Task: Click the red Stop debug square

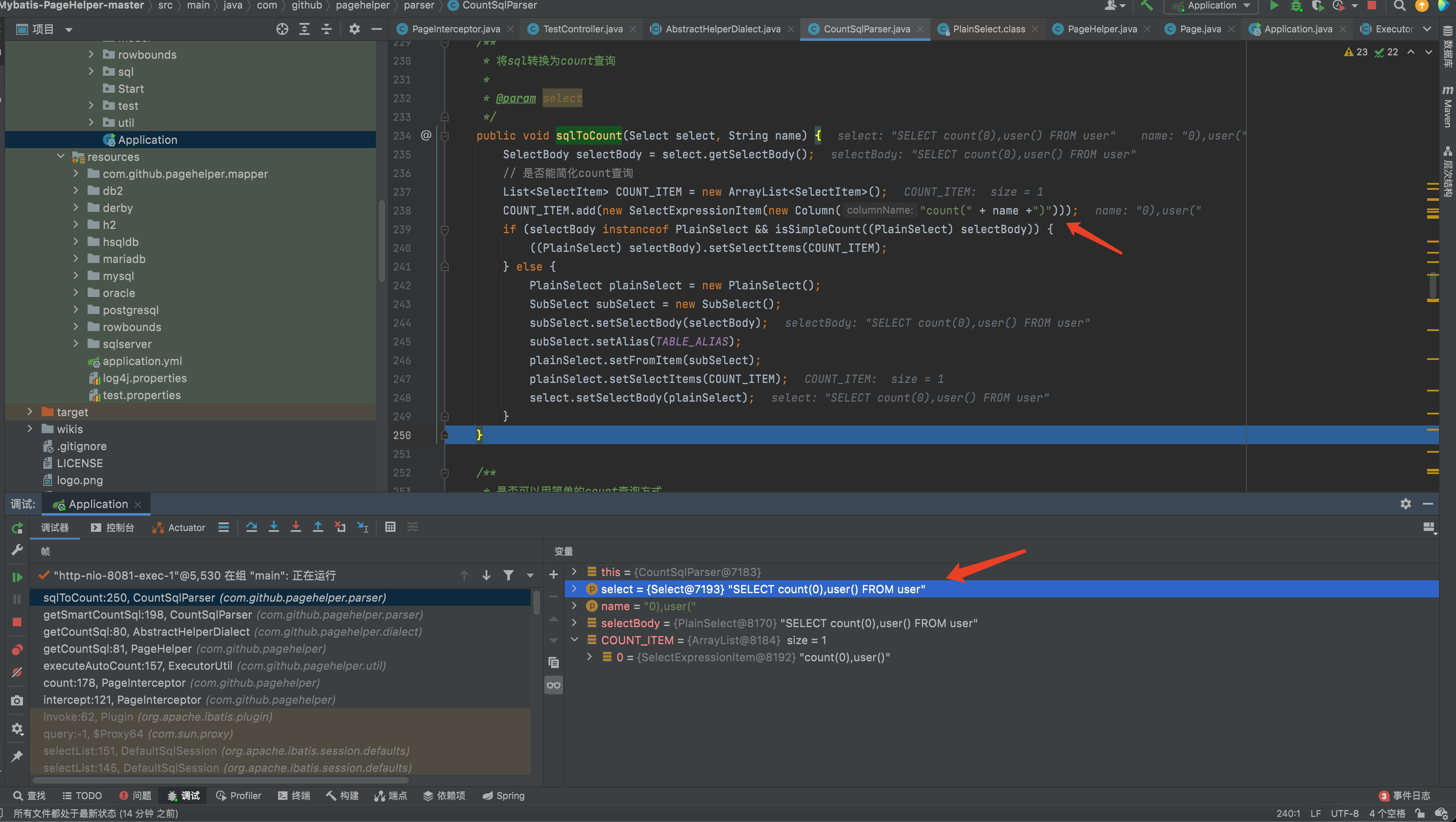Action: [17, 622]
